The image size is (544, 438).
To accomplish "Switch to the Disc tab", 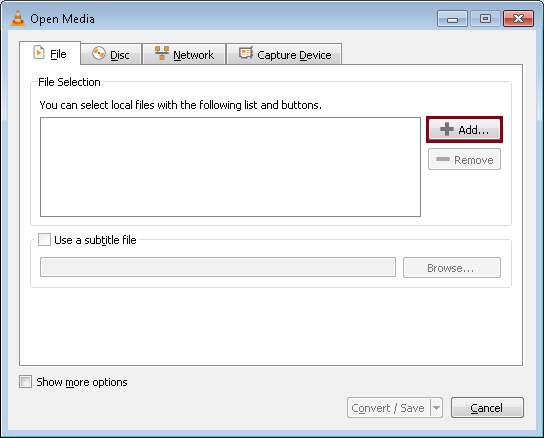I will point(111,54).
